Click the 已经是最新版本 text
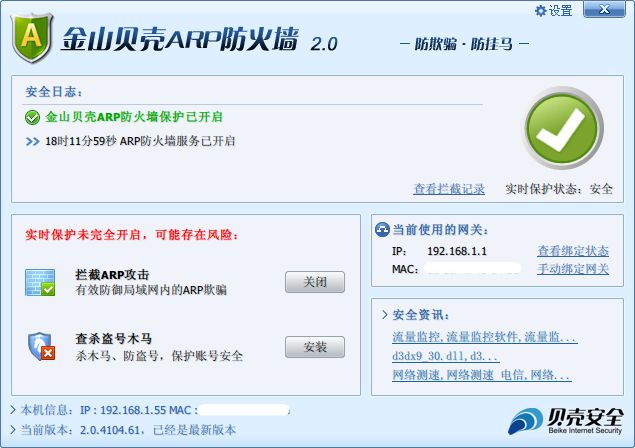 [x=194, y=430]
